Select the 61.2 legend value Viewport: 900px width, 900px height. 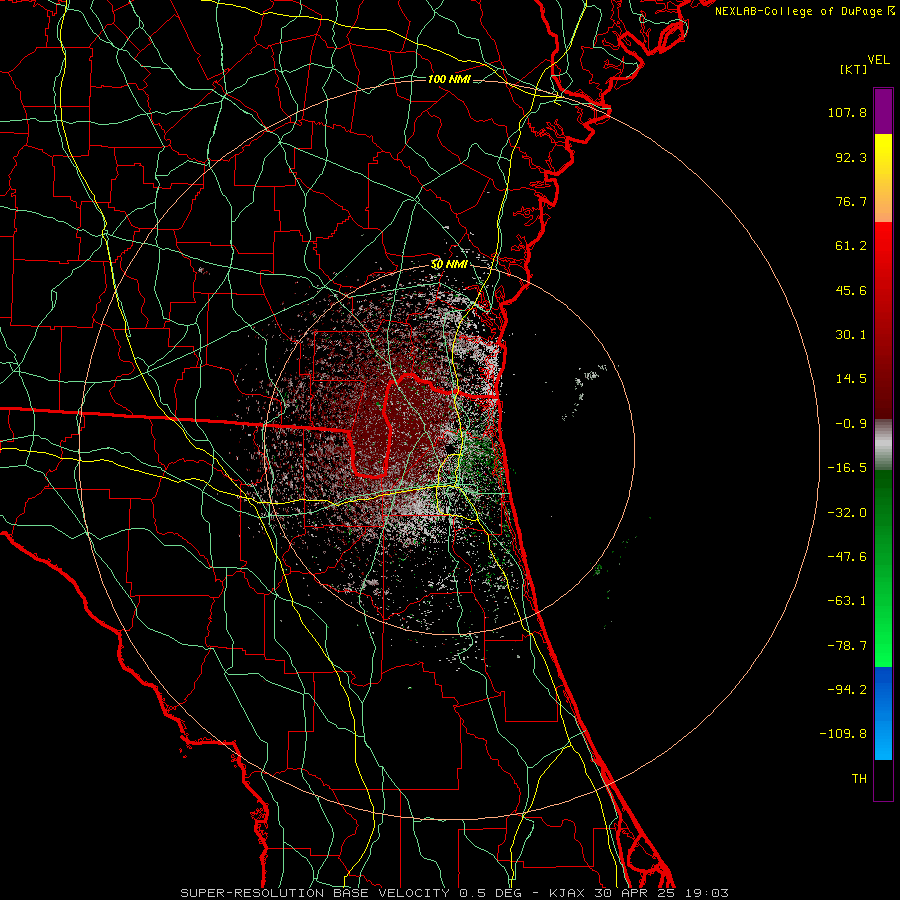pyautogui.click(x=851, y=246)
